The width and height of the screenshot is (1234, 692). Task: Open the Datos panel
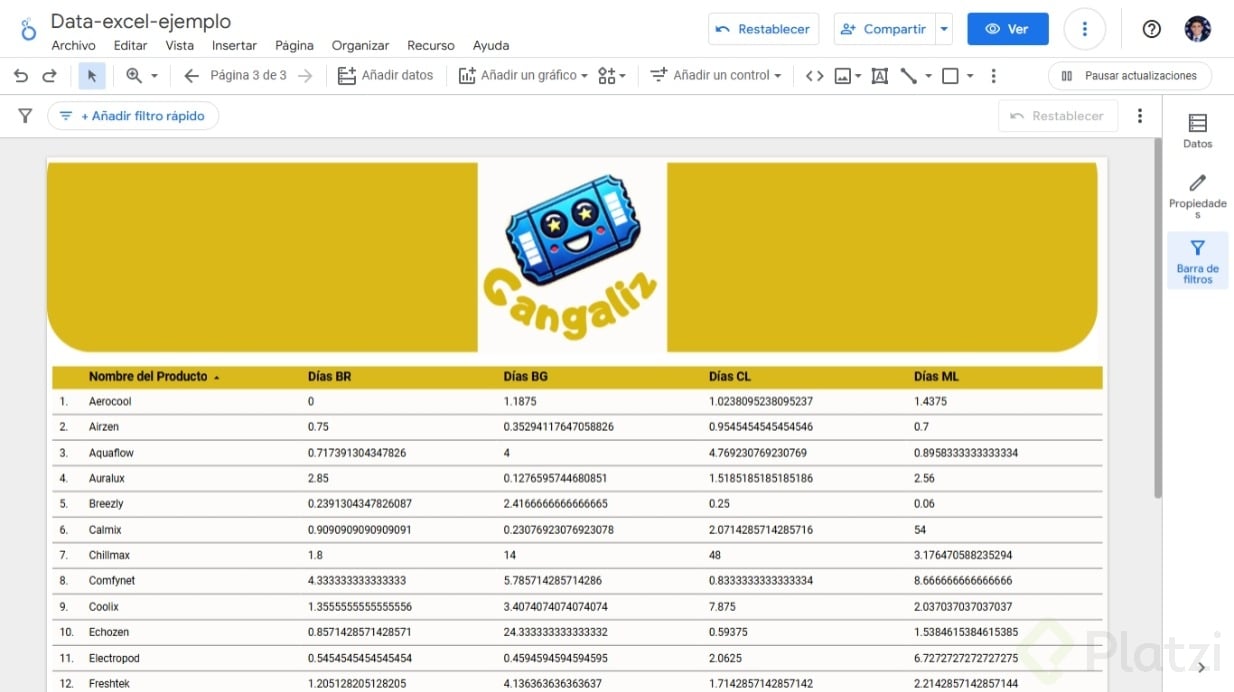click(1197, 131)
